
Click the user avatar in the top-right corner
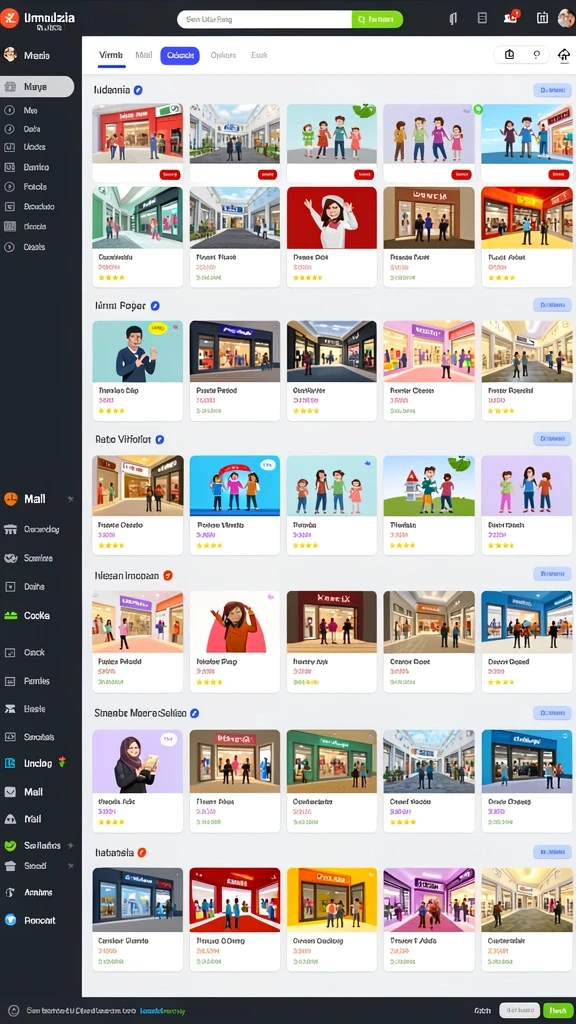(566, 18)
